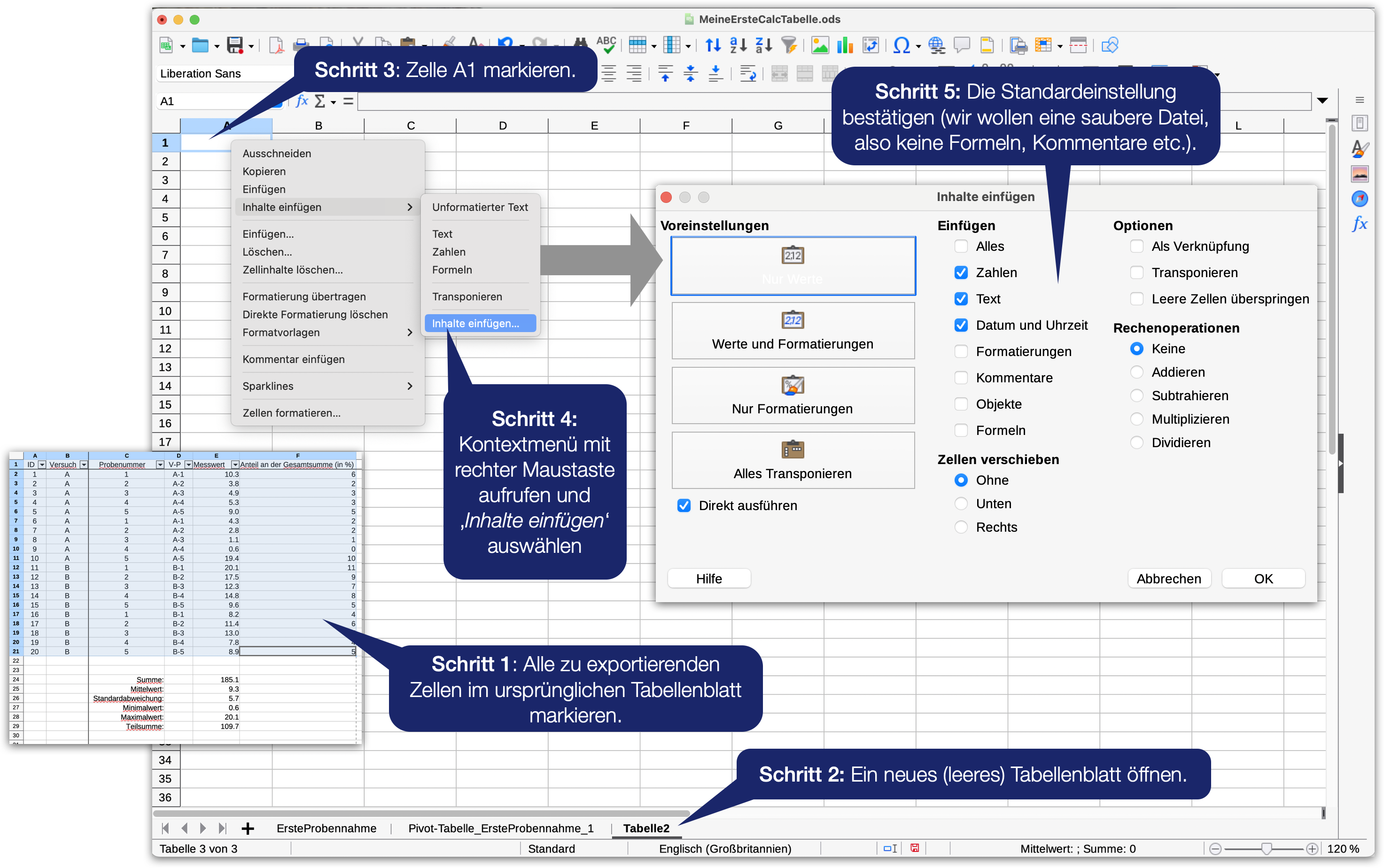Open the spelling check ABC icon
The width and height of the screenshot is (1384, 868).
coord(606,45)
